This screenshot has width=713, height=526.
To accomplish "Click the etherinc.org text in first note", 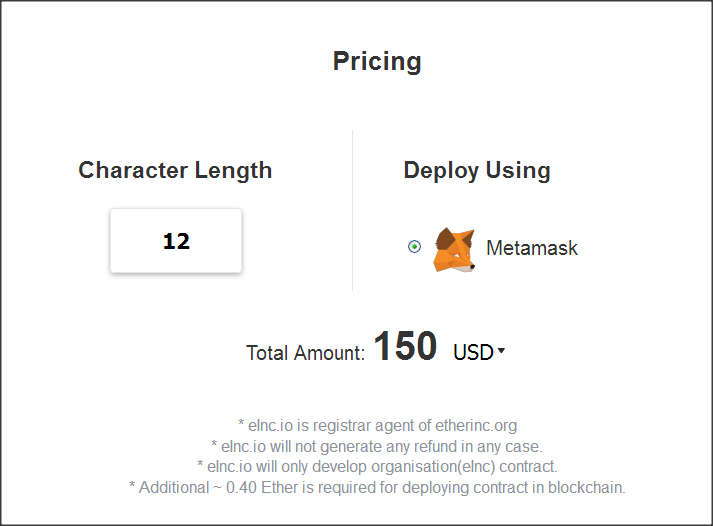I will (x=476, y=426).
